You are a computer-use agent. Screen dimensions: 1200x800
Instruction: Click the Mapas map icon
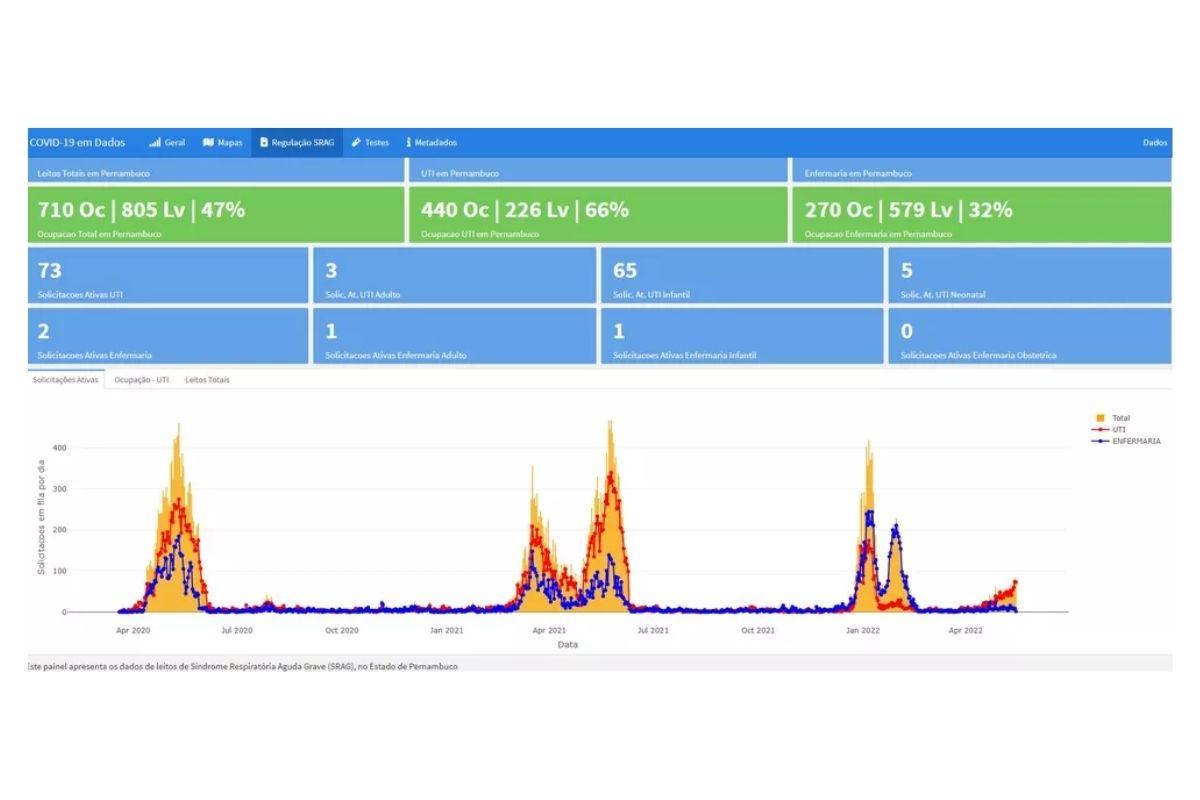tap(208, 143)
